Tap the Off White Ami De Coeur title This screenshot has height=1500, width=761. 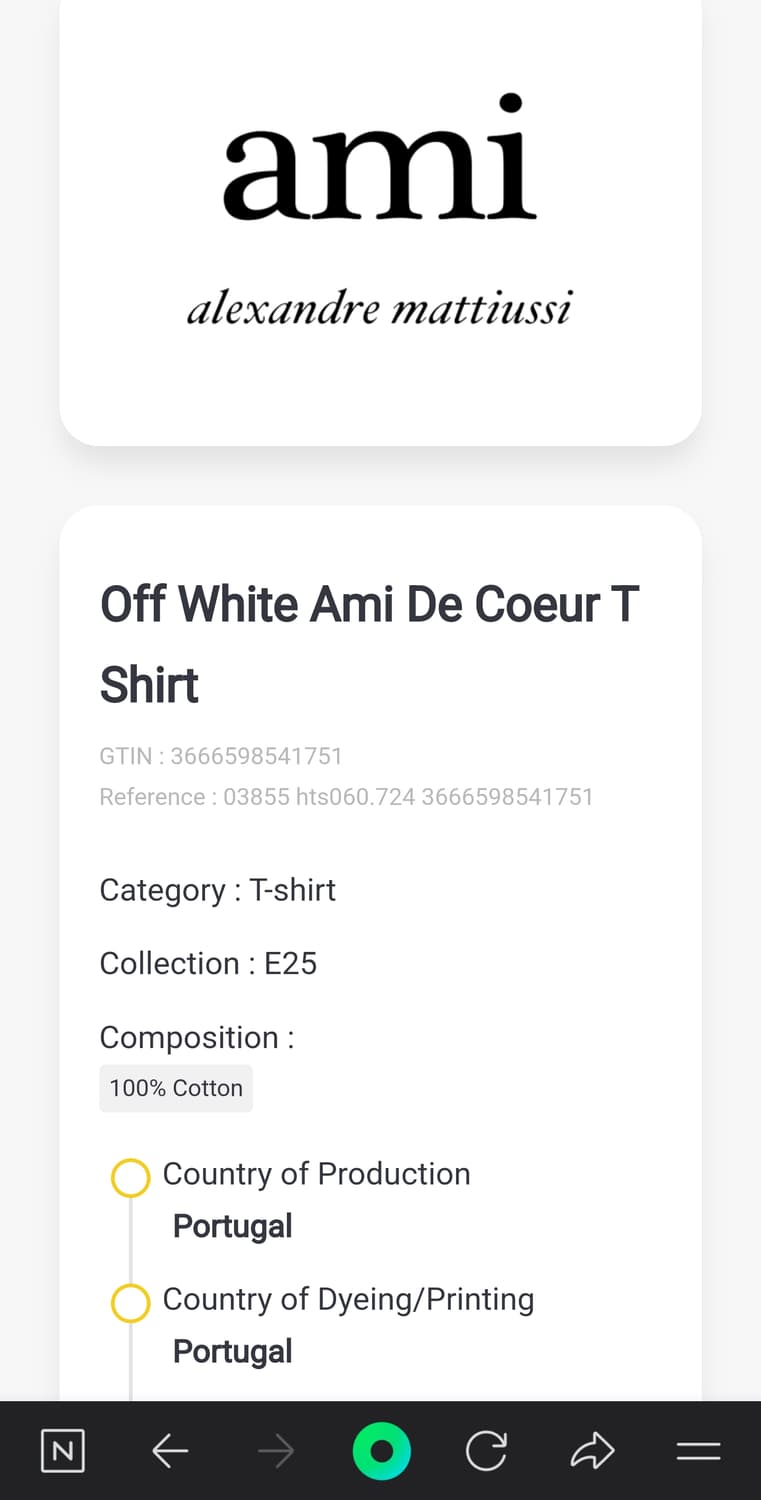point(369,644)
